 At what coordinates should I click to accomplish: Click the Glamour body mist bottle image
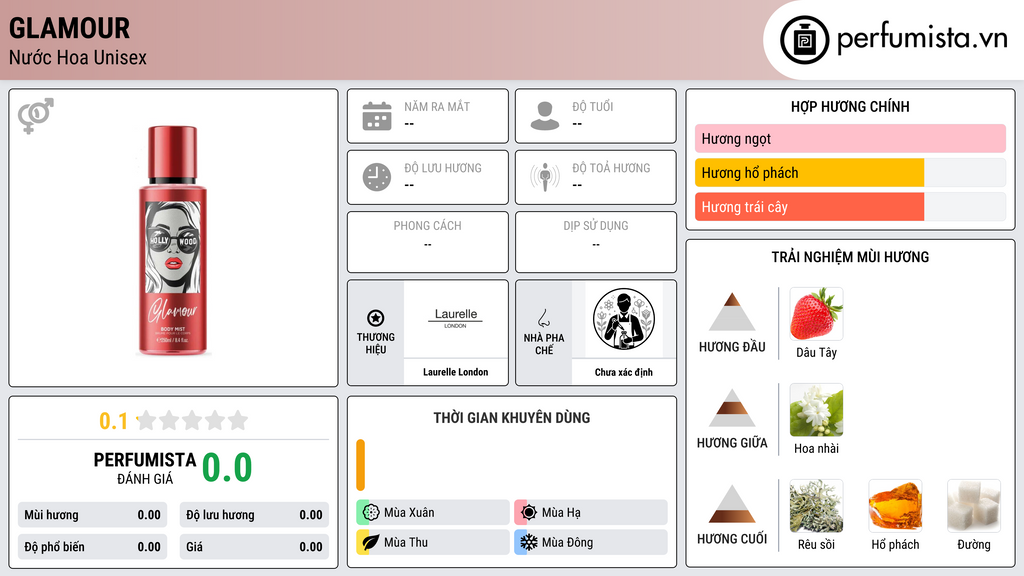tap(172, 240)
